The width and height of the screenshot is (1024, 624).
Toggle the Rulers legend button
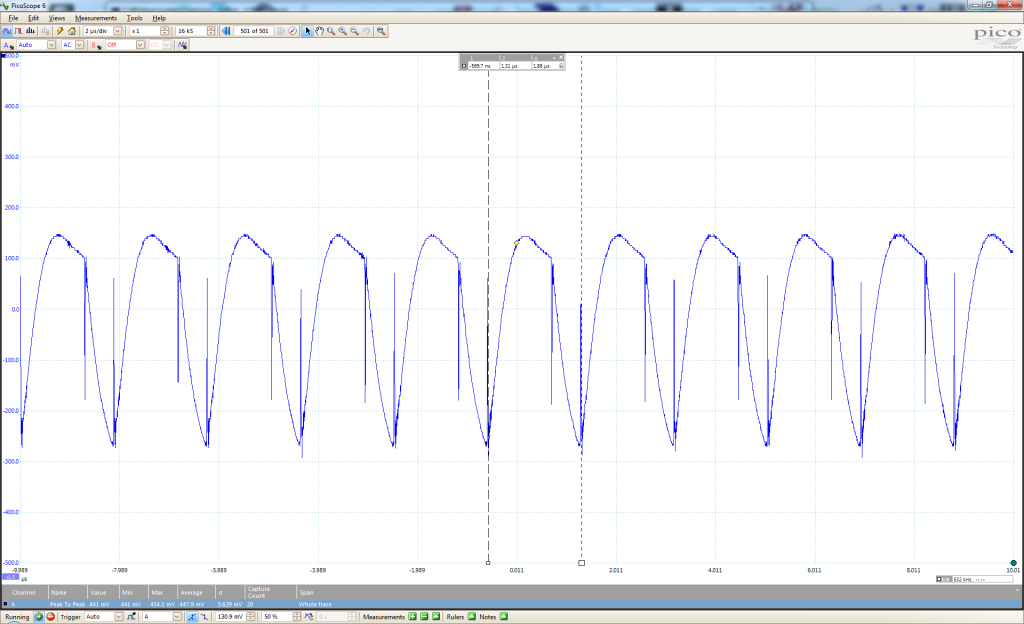(x=472, y=617)
